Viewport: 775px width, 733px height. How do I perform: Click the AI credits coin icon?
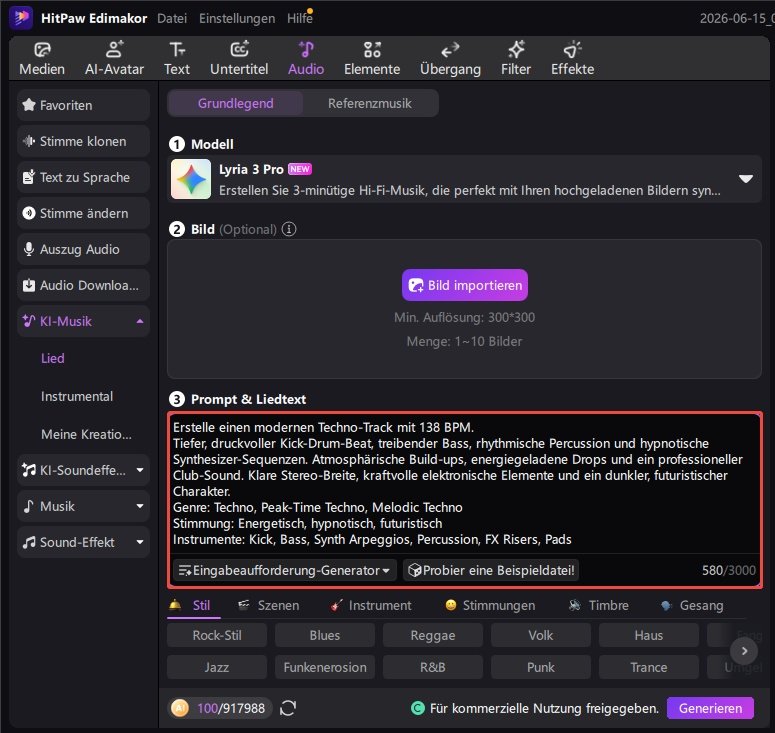click(180, 708)
